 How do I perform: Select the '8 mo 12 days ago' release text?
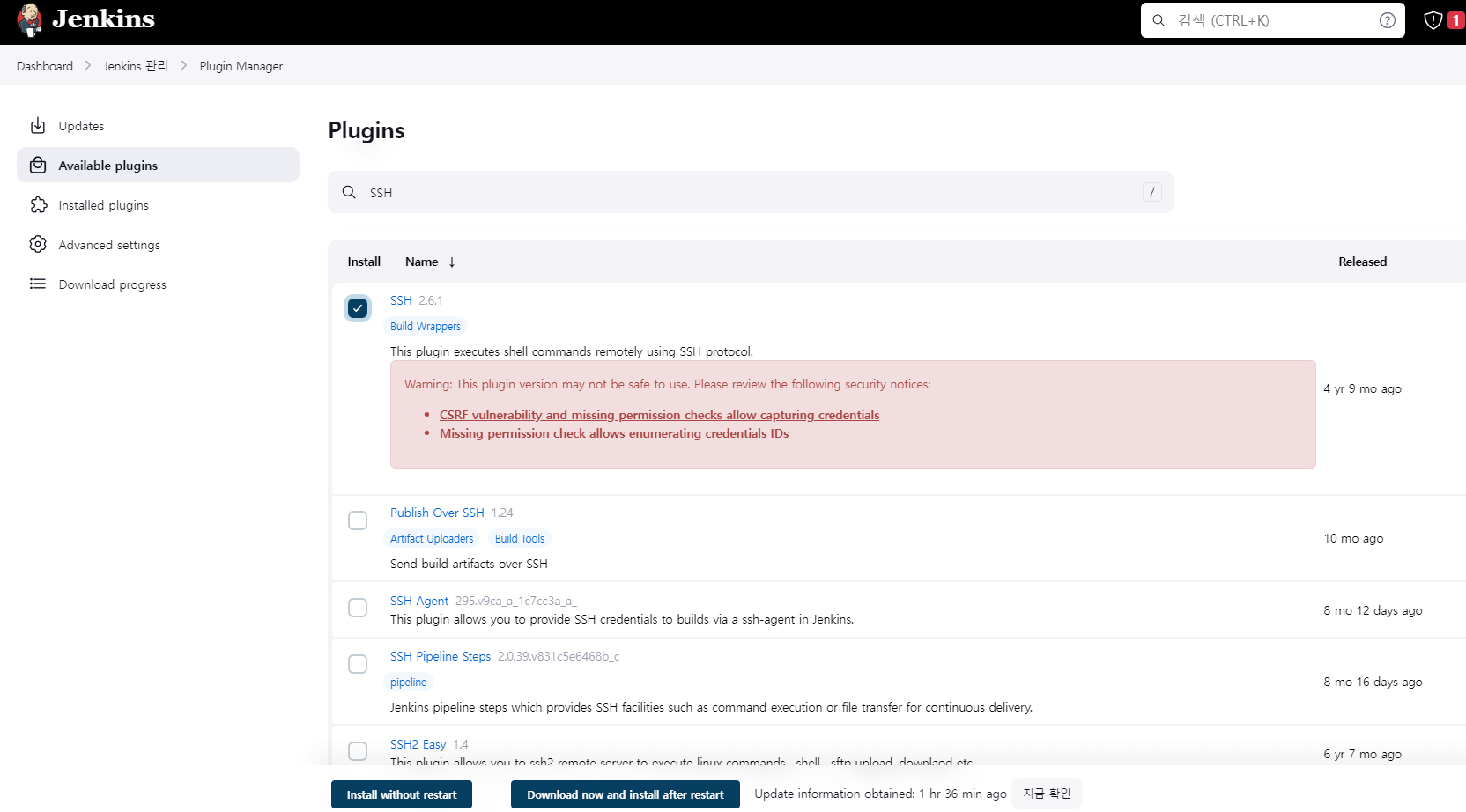pos(1373,610)
